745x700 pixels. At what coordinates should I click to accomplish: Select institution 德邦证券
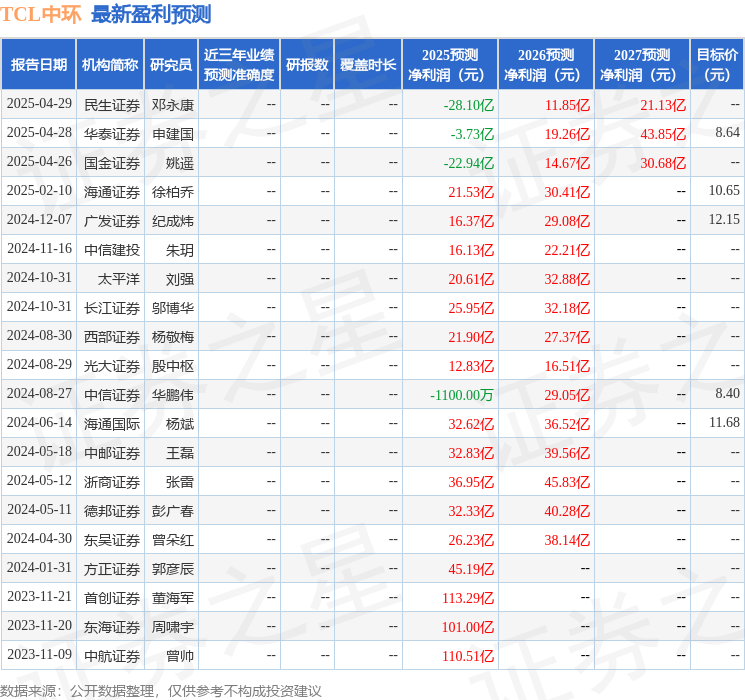coord(112,510)
